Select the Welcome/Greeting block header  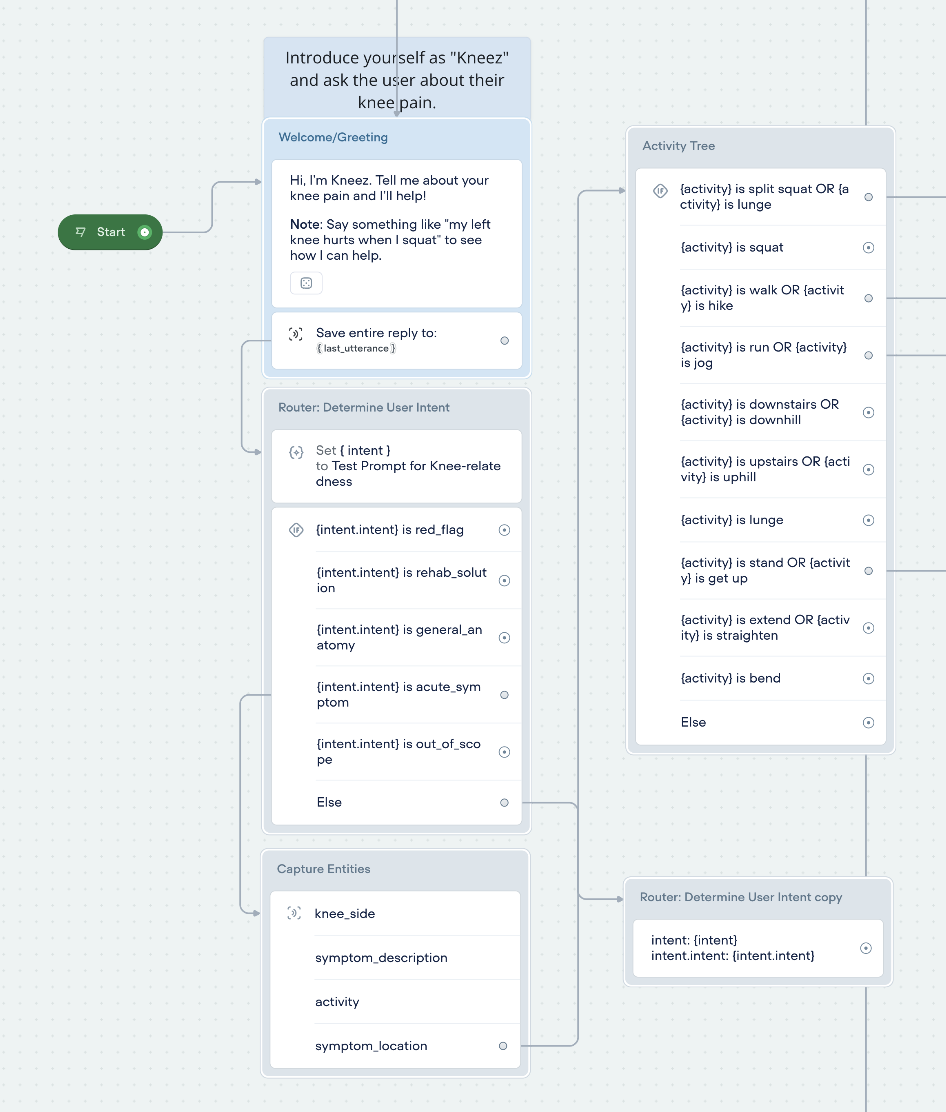coord(334,137)
